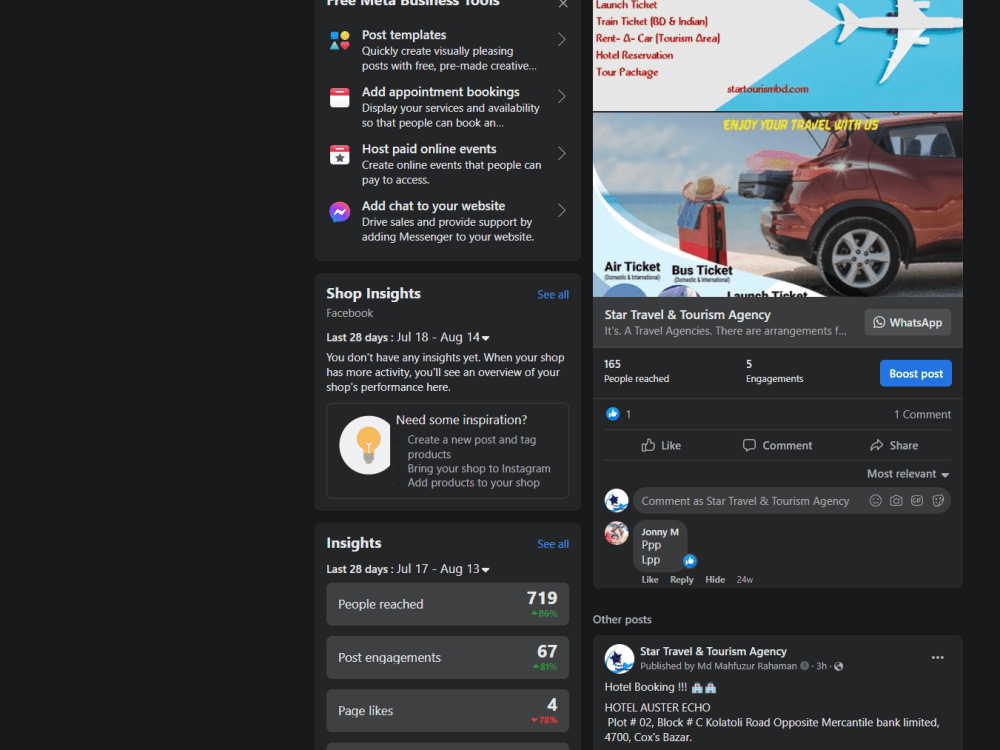
Task: Click the Shop Insights heading
Action: point(373,293)
